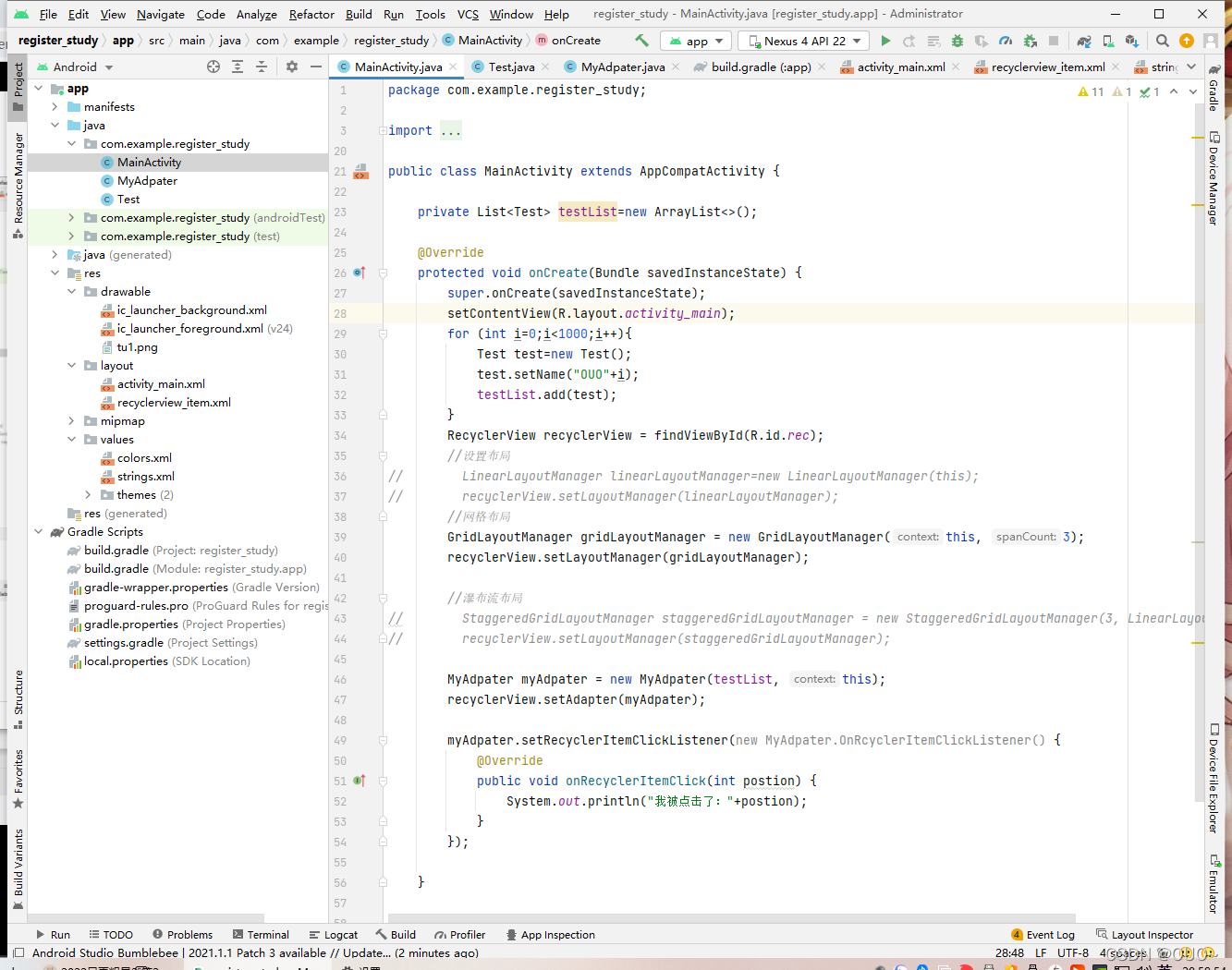Switch to the Test.java editor tab
1232x970 pixels.
[511, 67]
